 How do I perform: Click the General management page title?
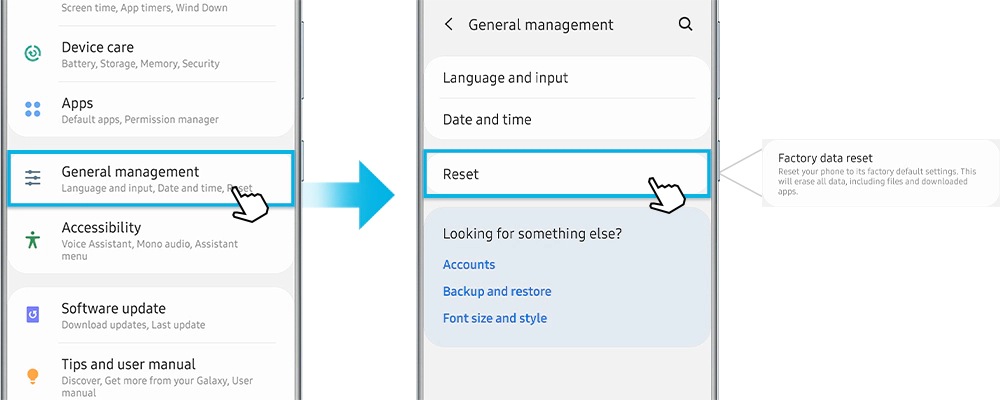click(x=541, y=24)
